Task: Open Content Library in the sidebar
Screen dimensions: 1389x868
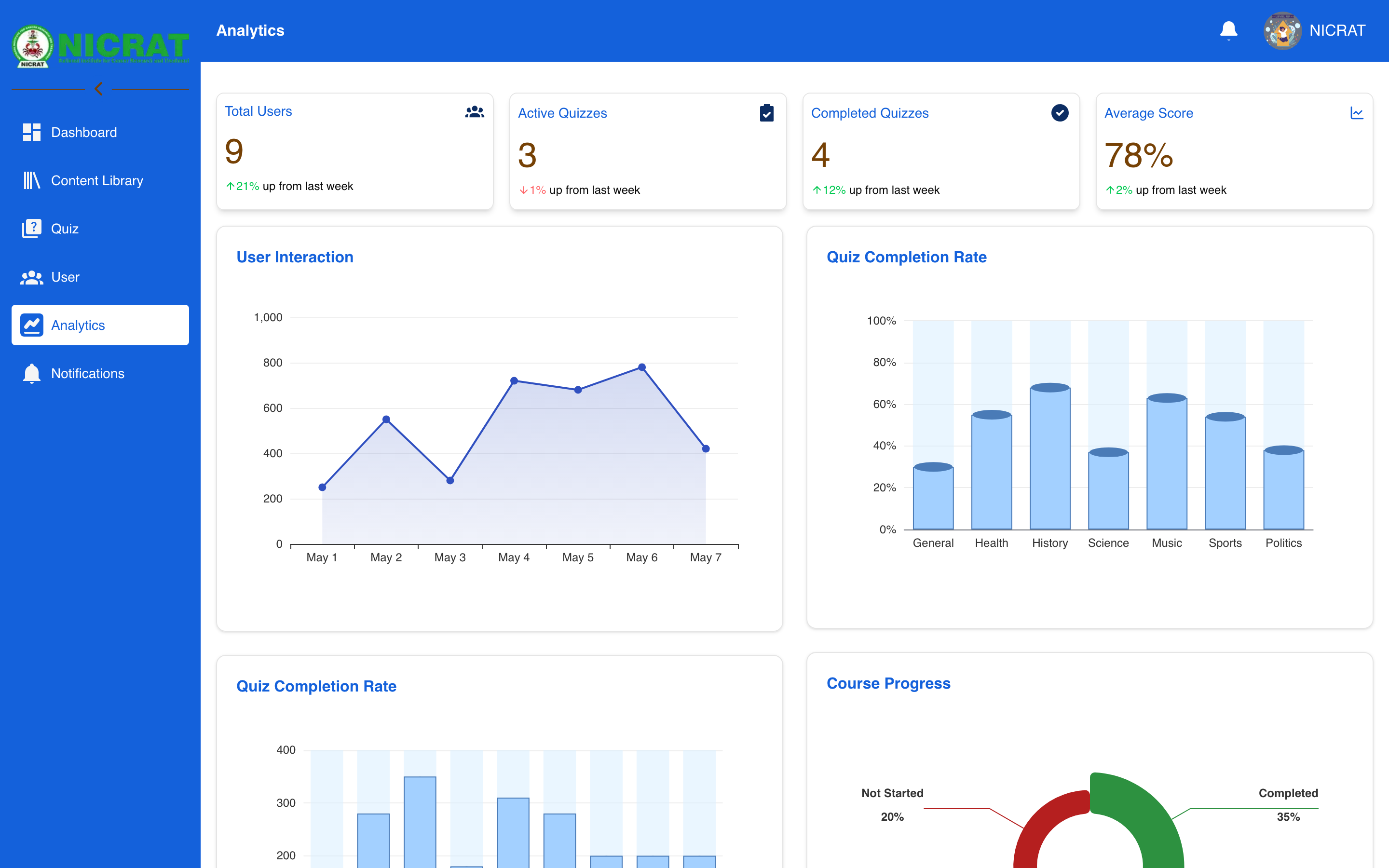Action: point(100,180)
